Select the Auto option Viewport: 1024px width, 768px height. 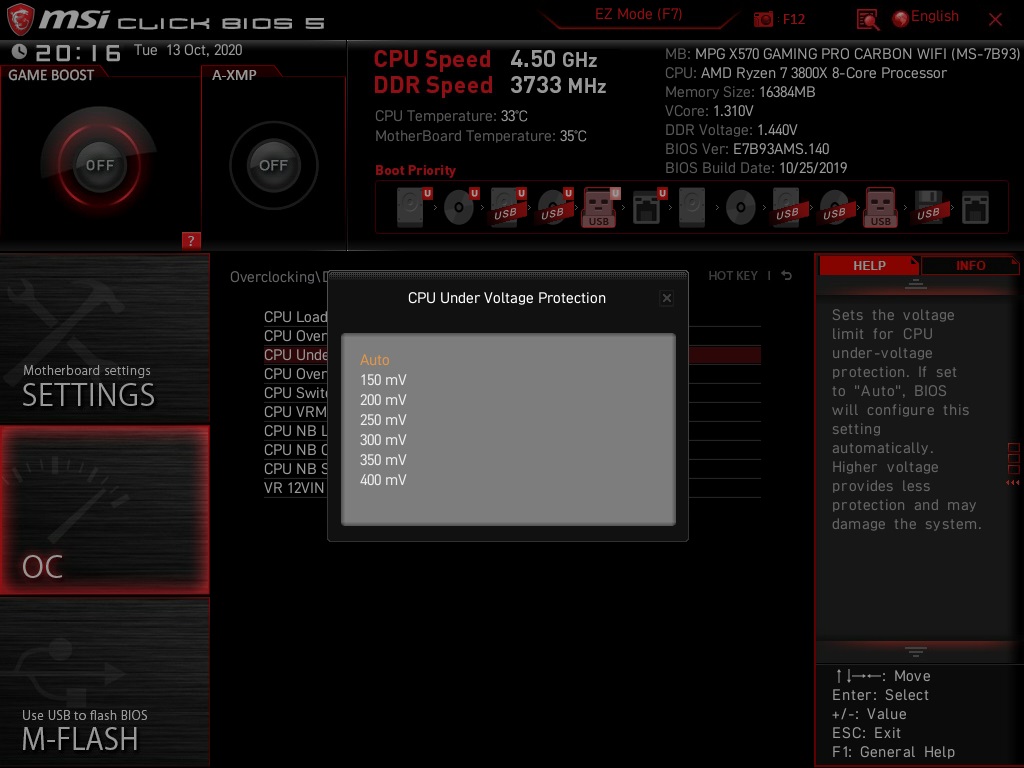click(374, 360)
